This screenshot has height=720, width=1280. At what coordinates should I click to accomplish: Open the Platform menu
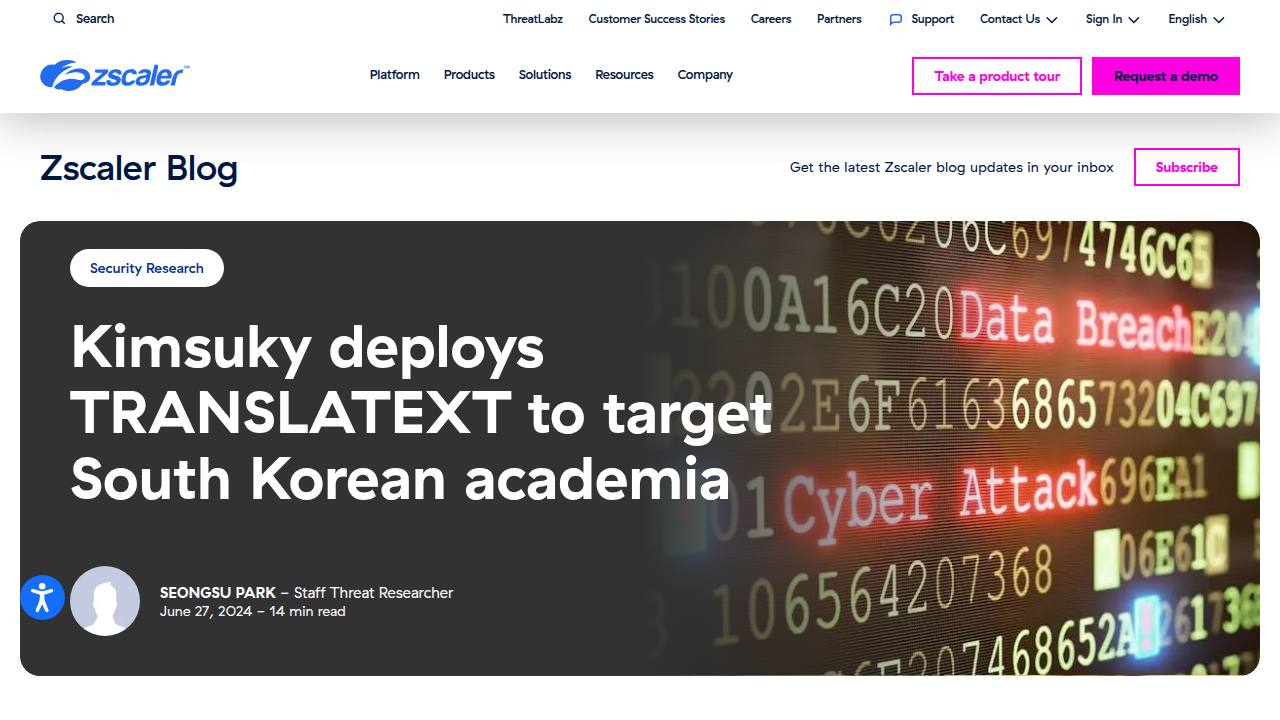tap(395, 75)
